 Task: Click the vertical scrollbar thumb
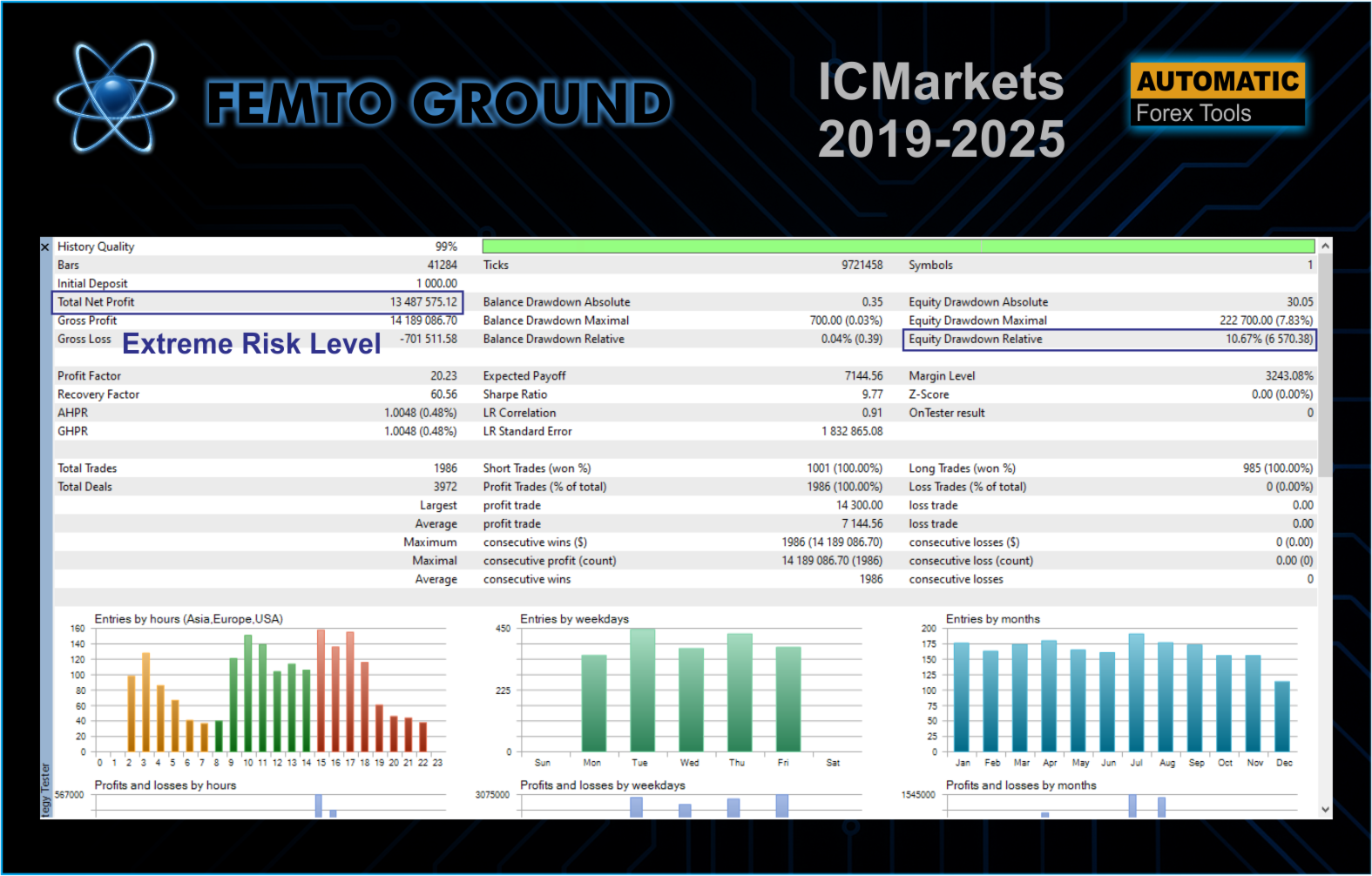[x=1325, y=366]
